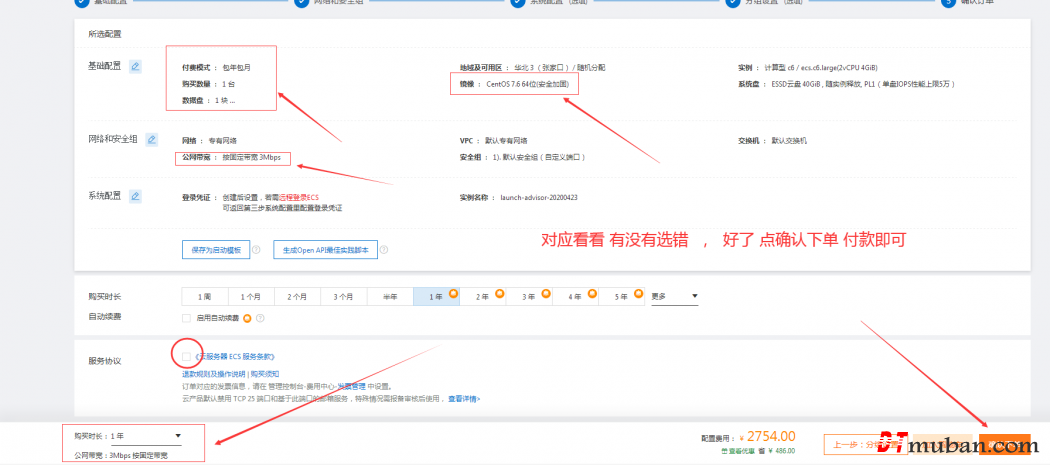The width and height of the screenshot is (1050, 465).
Task: Click help icon next to 生成Open API button
Action: tap(383, 250)
